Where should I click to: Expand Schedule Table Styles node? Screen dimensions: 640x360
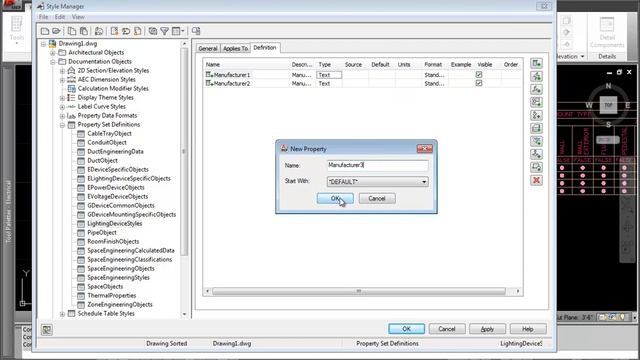click(62, 314)
